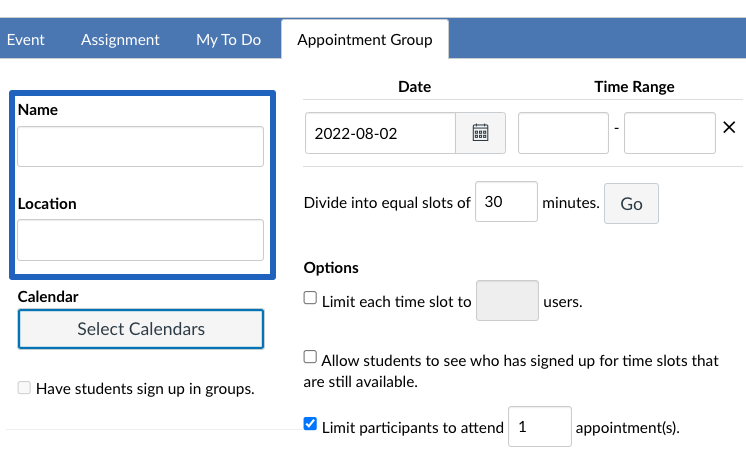Switch to the Event tab
This screenshot has width=746, height=465.
point(25,40)
